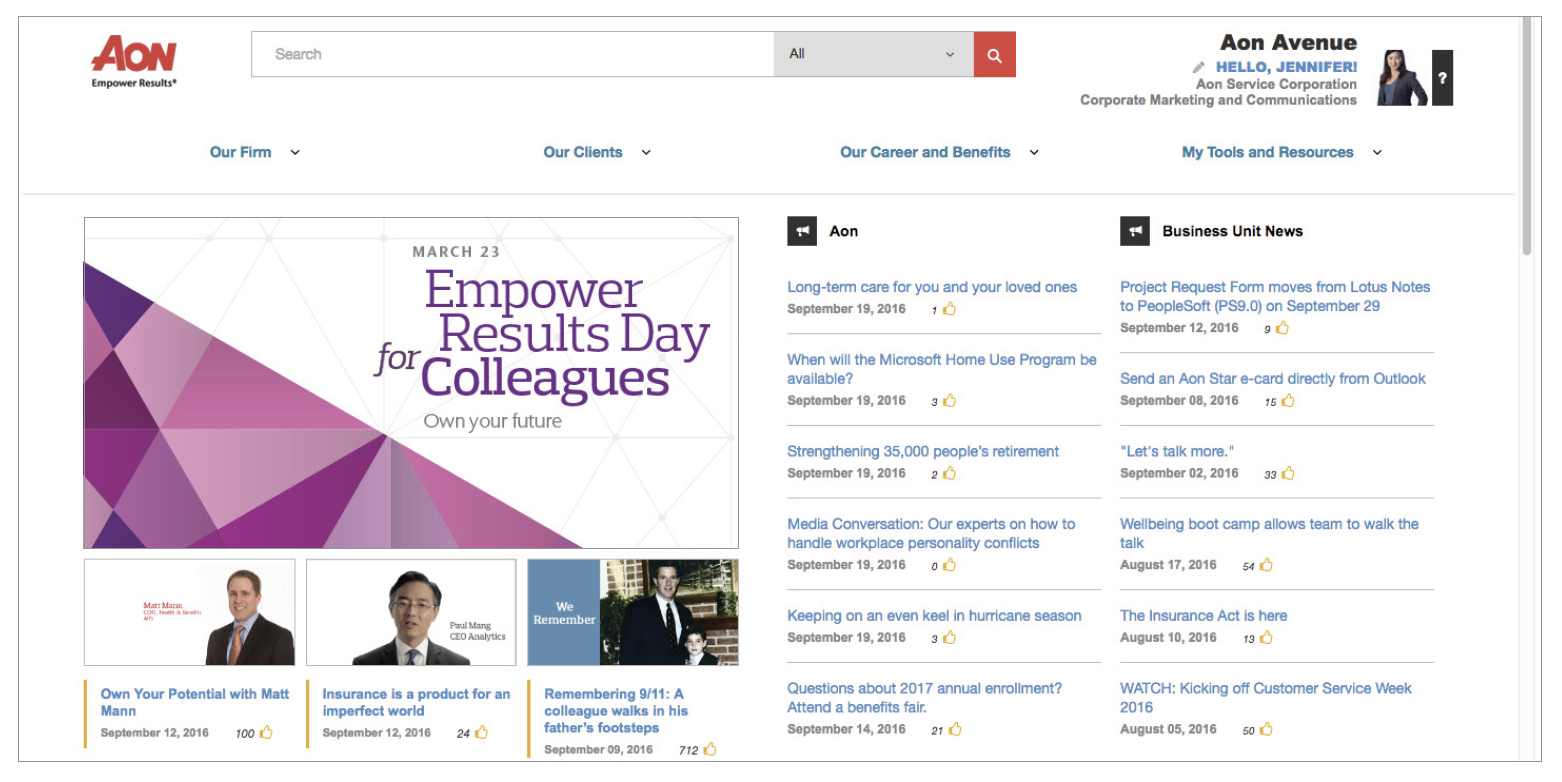This screenshot has height=782, width=1562.
Task: Click the pencil edit icon beside Hello Jennifer
Action: [x=1199, y=67]
